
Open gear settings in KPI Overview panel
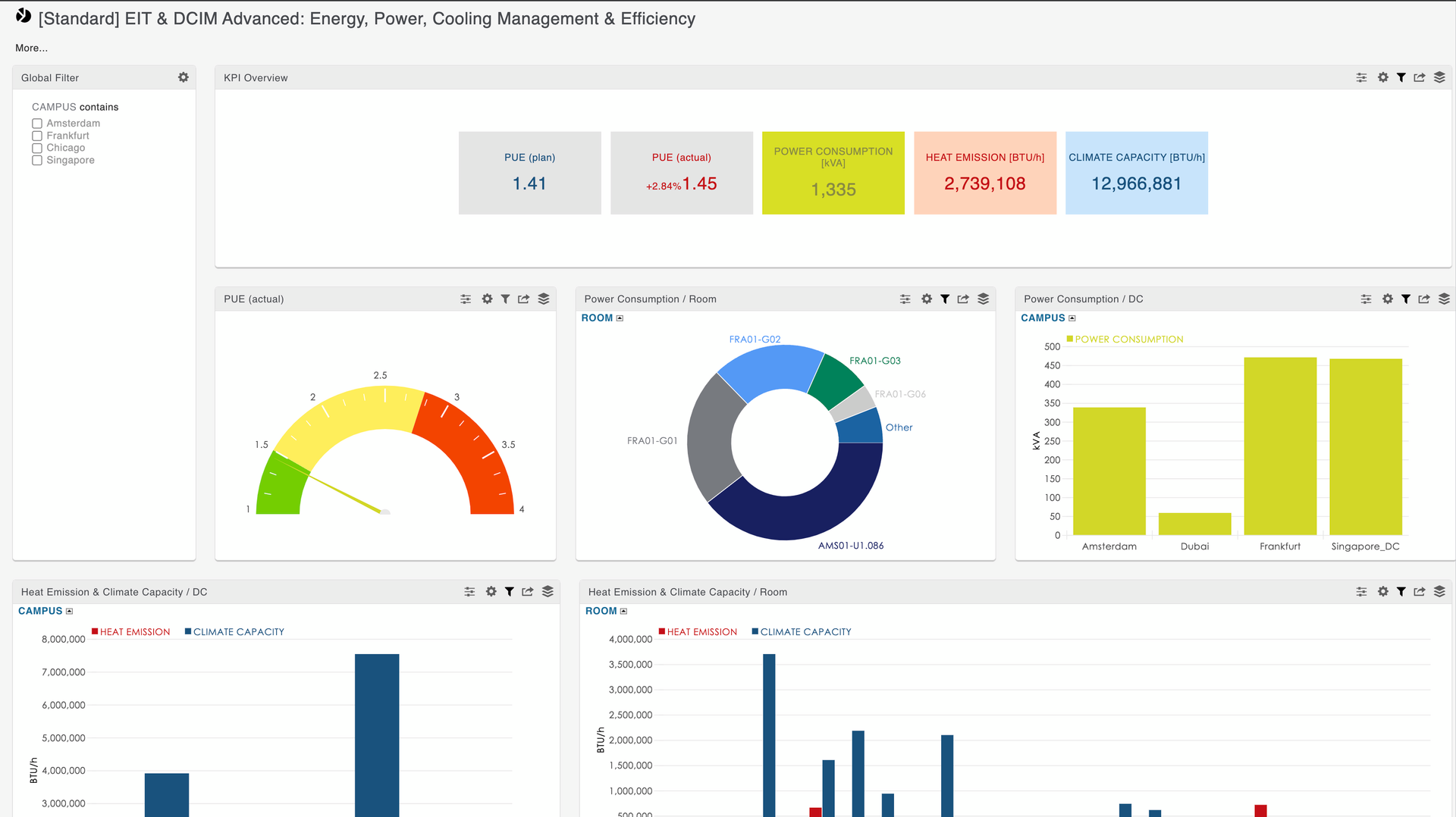[1382, 77]
